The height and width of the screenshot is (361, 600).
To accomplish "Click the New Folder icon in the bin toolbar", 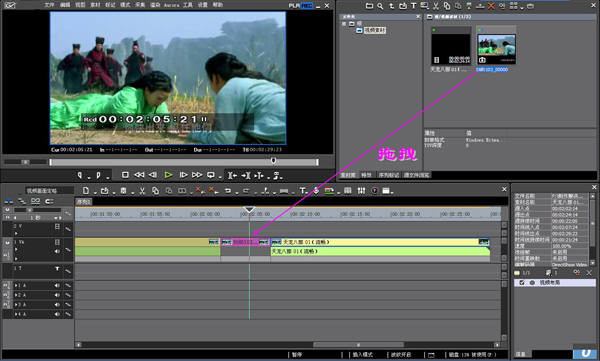I will tap(369, 6).
